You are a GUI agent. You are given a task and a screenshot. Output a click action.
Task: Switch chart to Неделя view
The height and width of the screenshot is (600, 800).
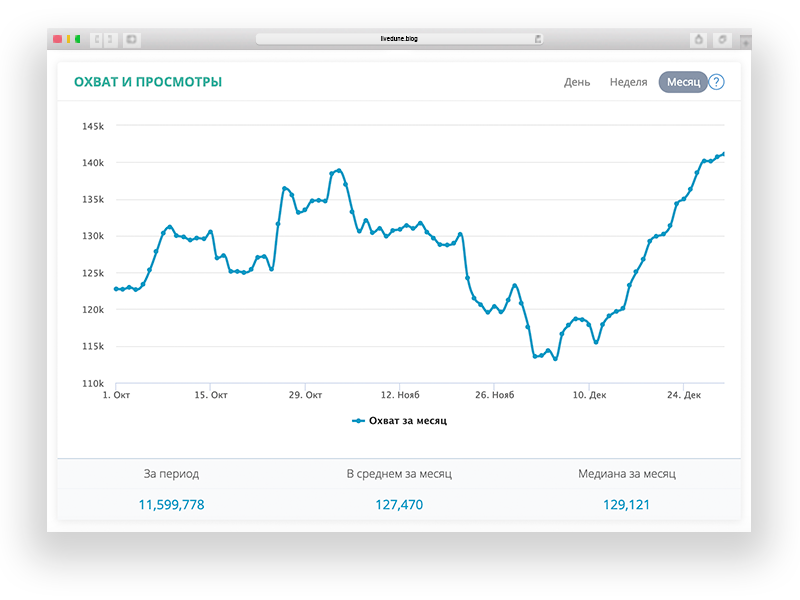[x=628, y=82]
